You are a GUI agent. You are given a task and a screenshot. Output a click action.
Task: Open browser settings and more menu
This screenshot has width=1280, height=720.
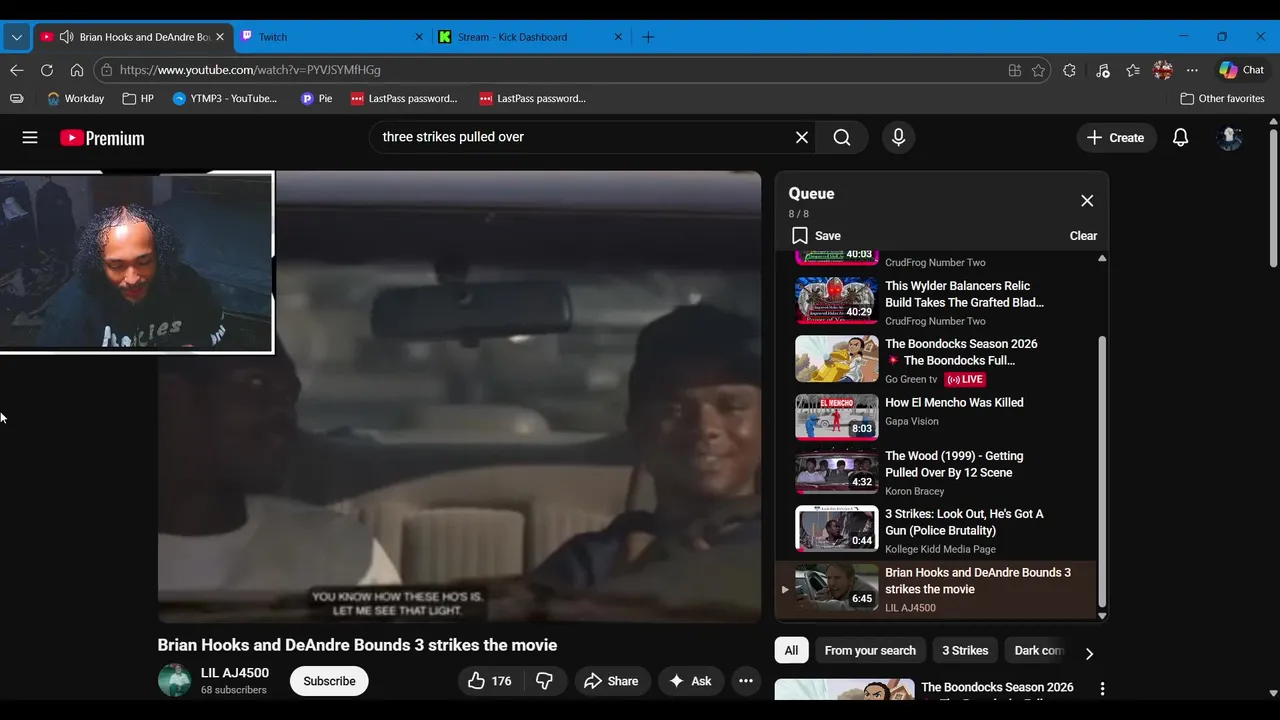click(1192, 70)
